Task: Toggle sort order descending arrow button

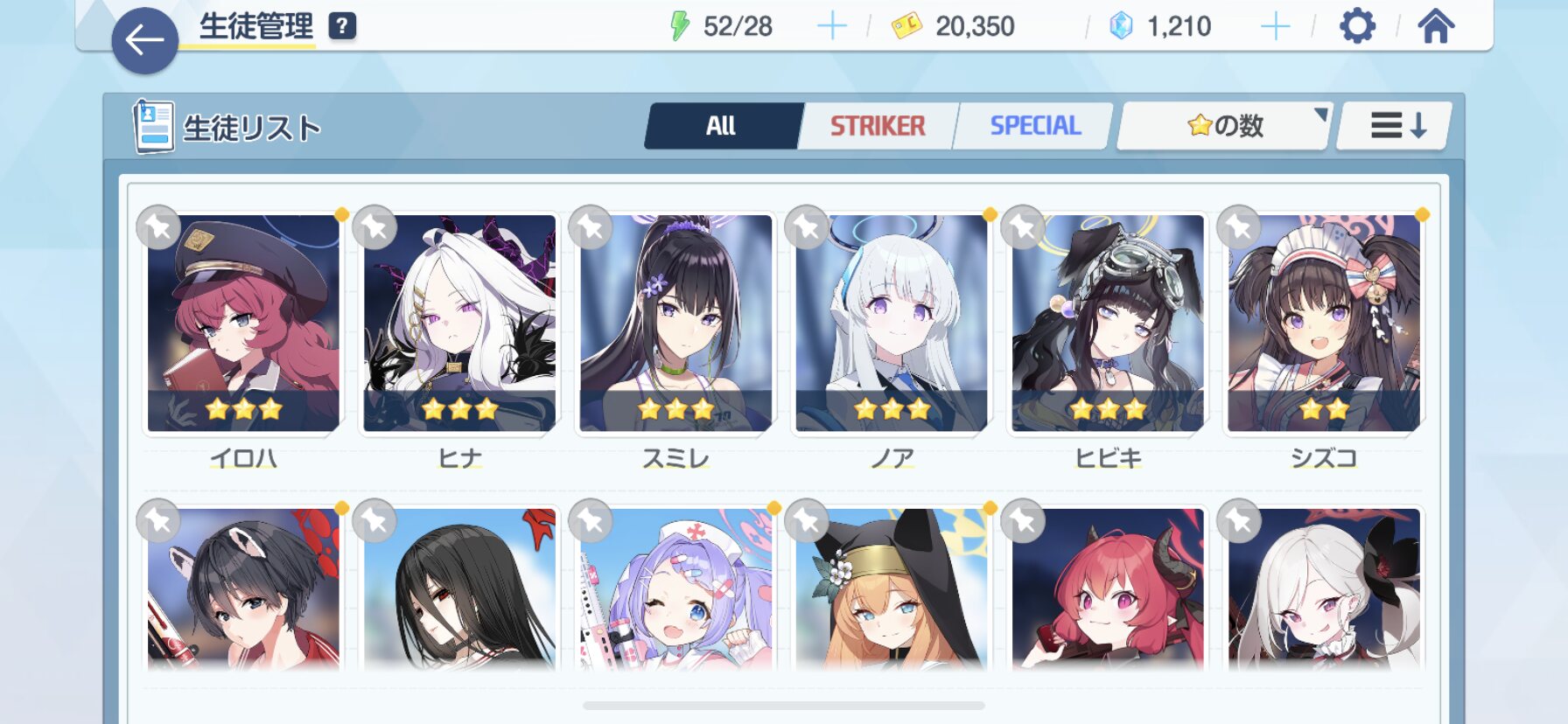Action: click(x=1395, y=126)
